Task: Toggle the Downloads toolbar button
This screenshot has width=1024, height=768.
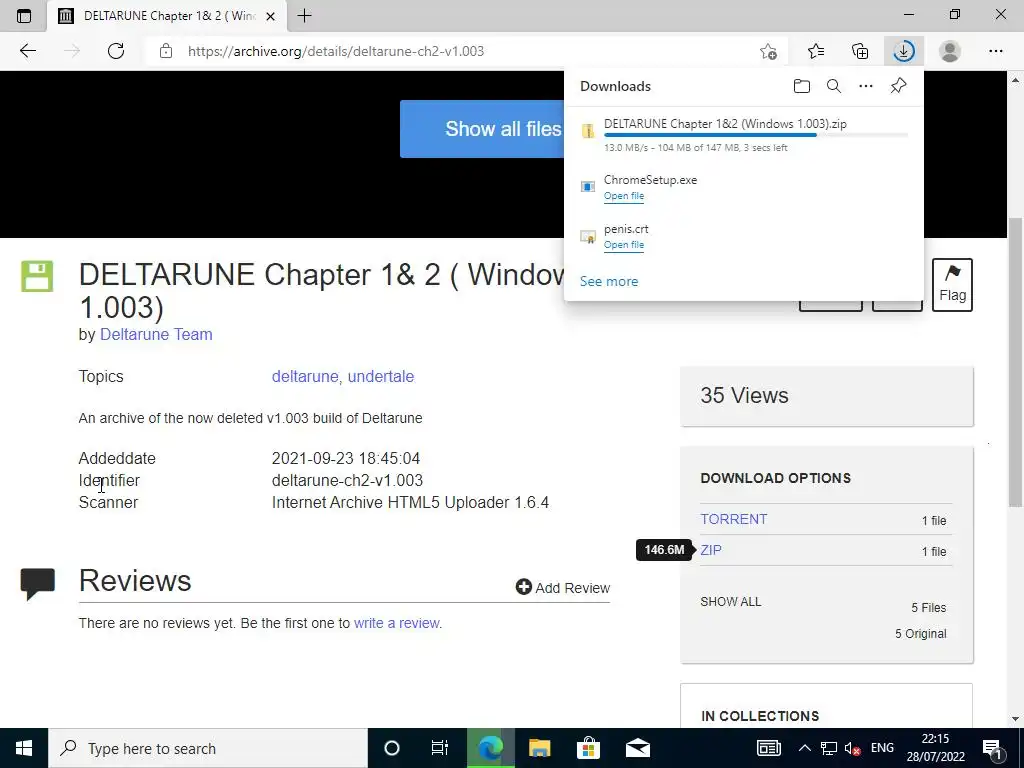Action: [904, 51]
